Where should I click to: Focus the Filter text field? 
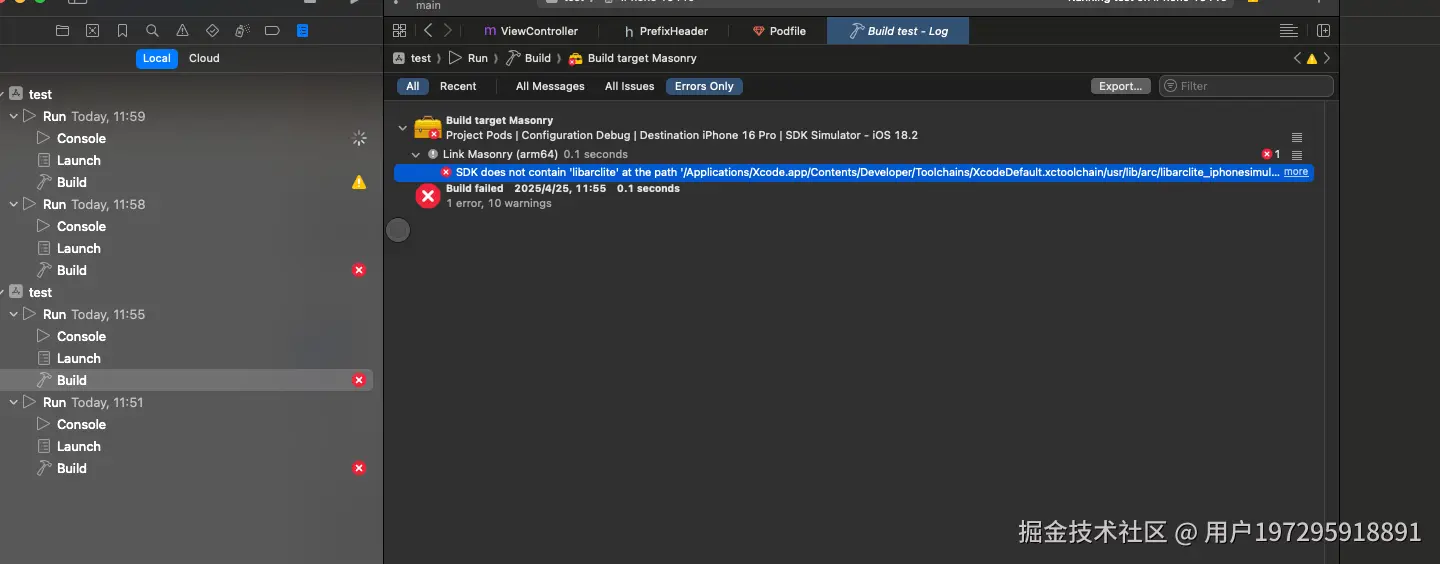pyautogui.click(x=1246, y=86)
